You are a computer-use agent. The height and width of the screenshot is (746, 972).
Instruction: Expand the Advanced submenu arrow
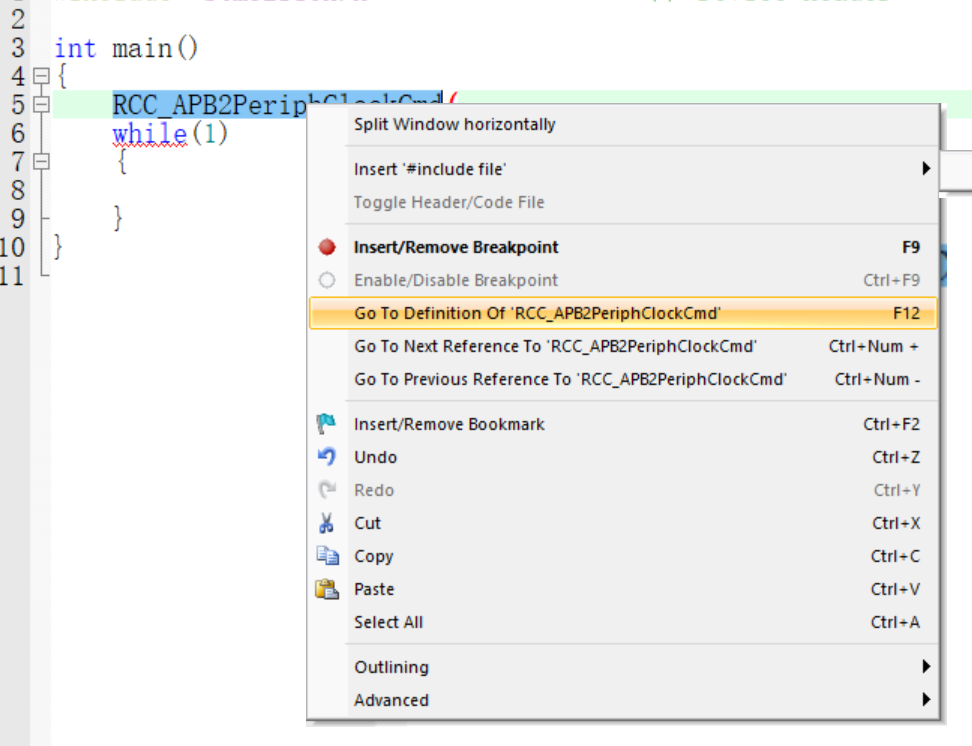(926, 699)
